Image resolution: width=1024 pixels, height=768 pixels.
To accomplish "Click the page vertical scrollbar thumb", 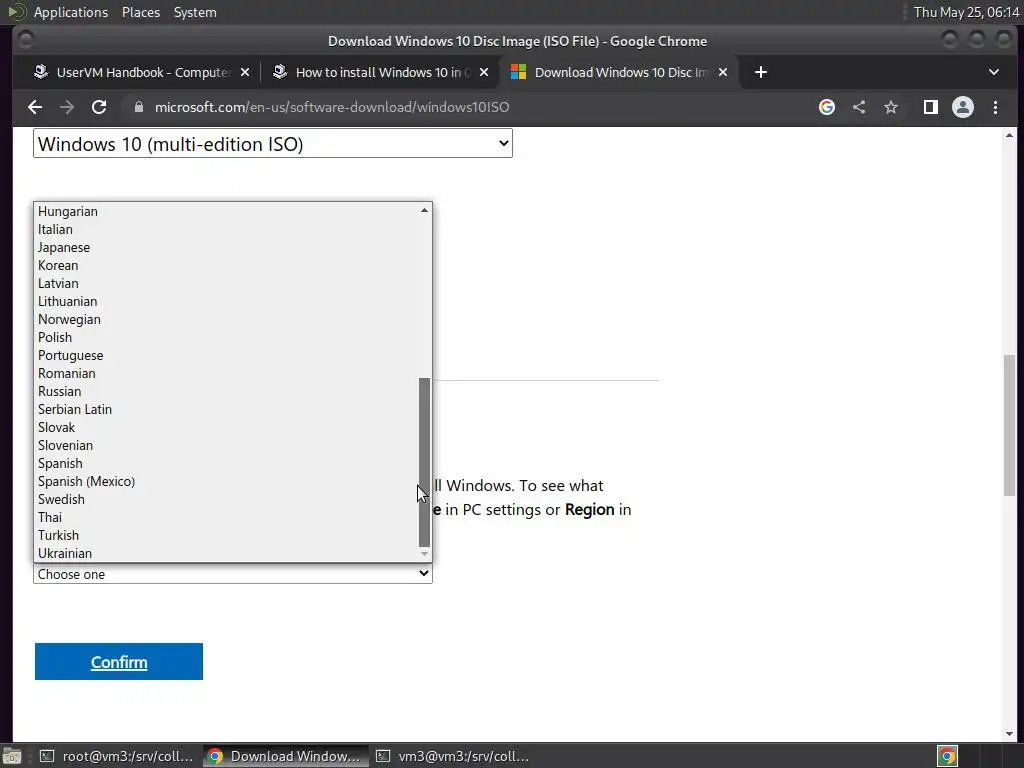I will [1010, 425].
